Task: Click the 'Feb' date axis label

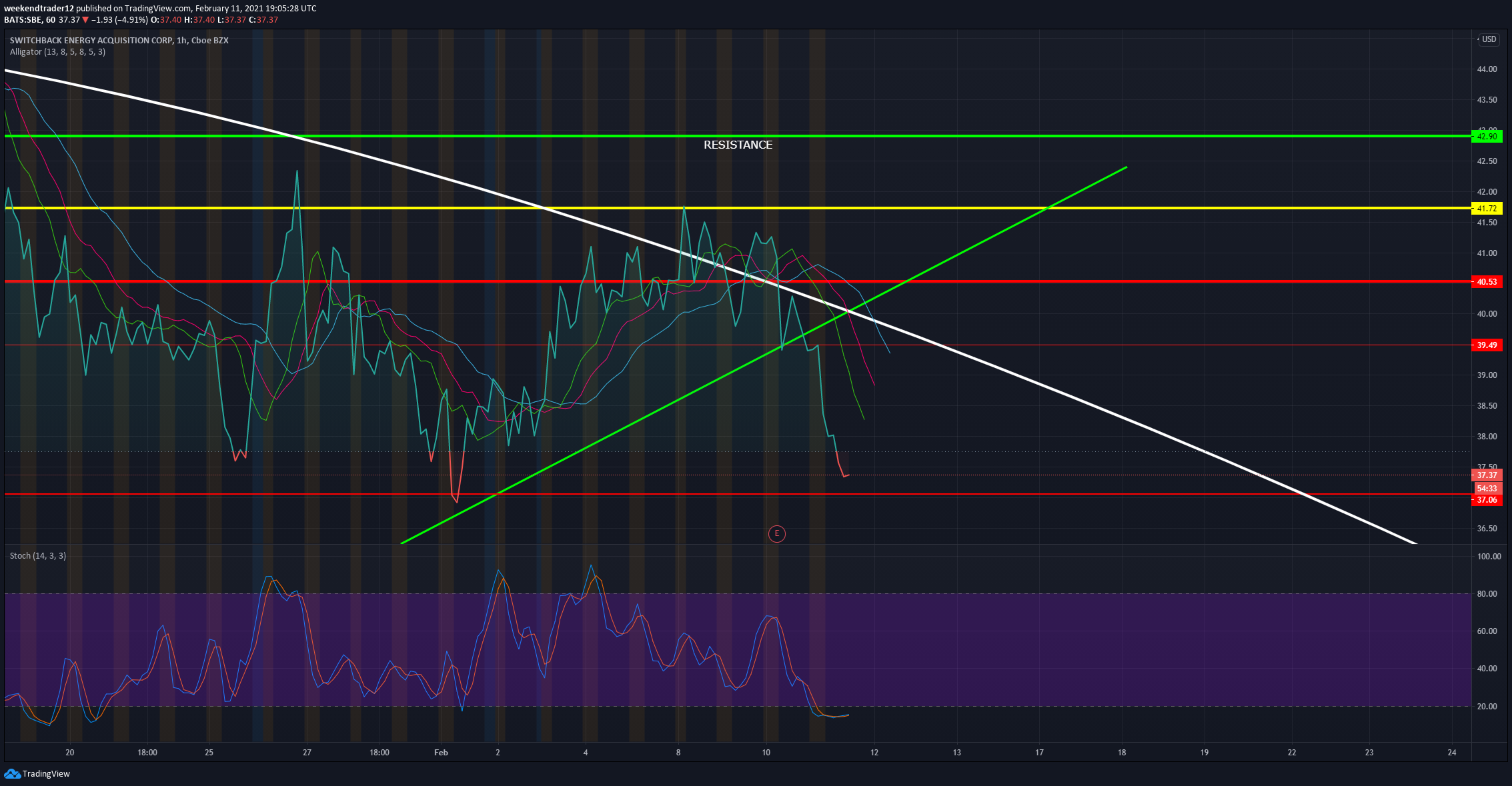Action: coord(441,752)
